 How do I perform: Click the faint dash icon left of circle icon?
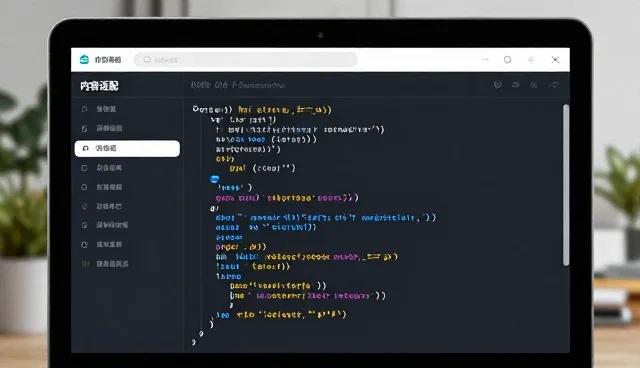point(485,60)
